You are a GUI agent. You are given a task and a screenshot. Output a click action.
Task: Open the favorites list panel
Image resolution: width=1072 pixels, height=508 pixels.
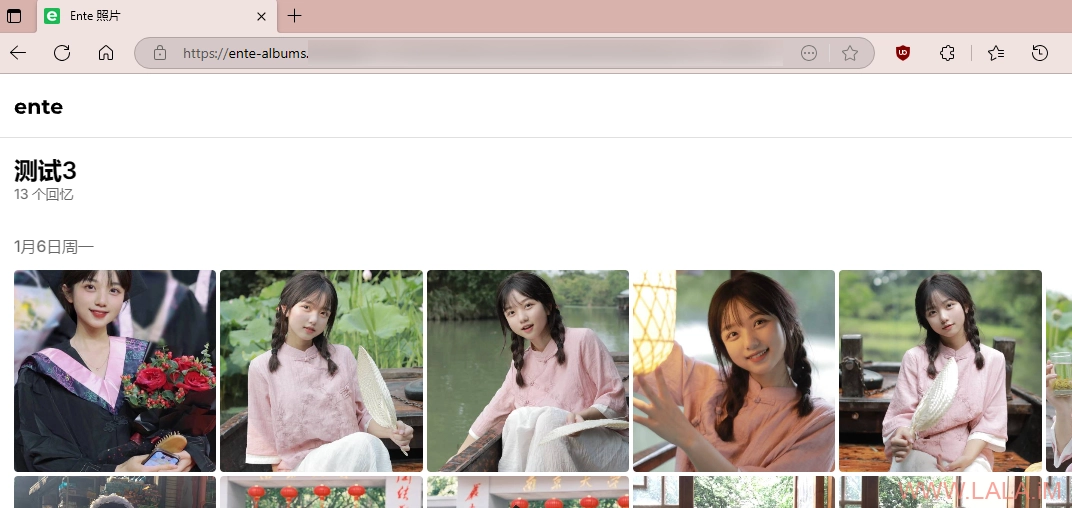(x=996, y=53)
